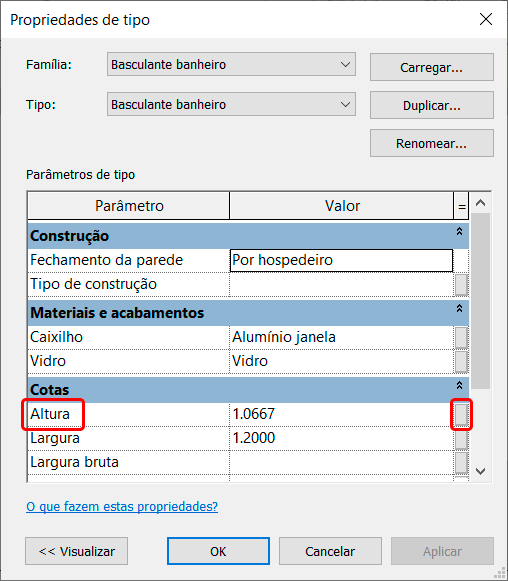
Task: Click the equals column header
Action: [461, 206]
